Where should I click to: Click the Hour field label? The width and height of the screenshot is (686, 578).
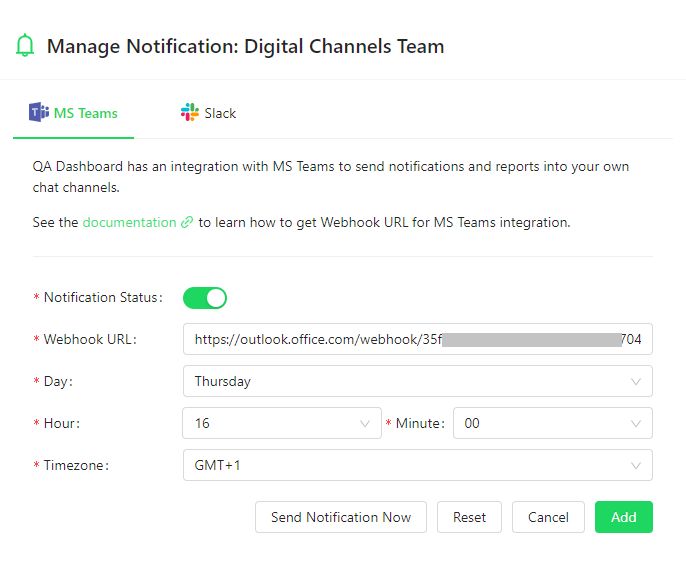[x=62, y=423]
